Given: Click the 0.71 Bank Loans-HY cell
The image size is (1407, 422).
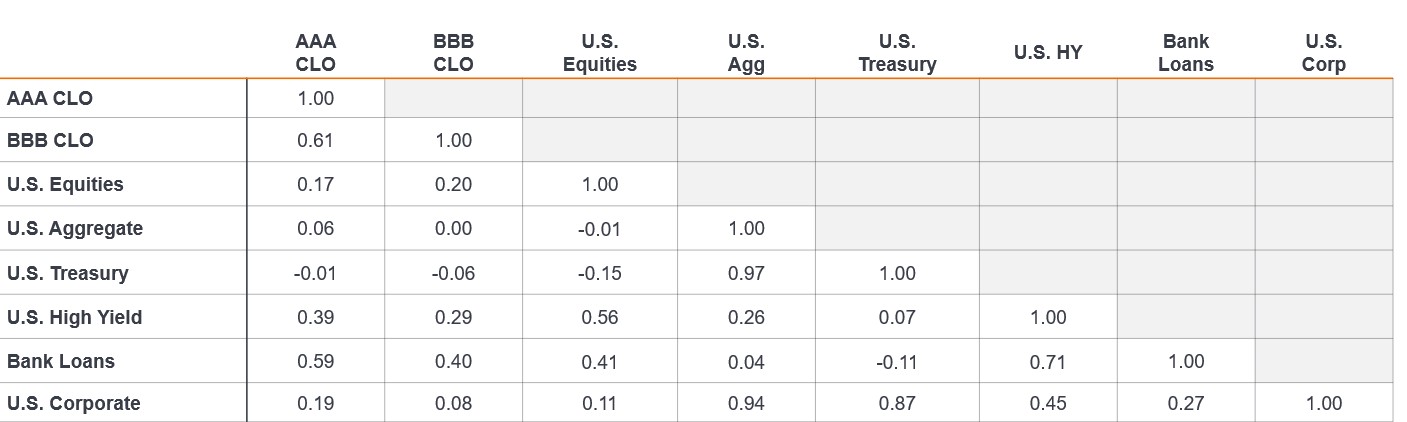Looking at the screenshot, I should pos(1047,362).
